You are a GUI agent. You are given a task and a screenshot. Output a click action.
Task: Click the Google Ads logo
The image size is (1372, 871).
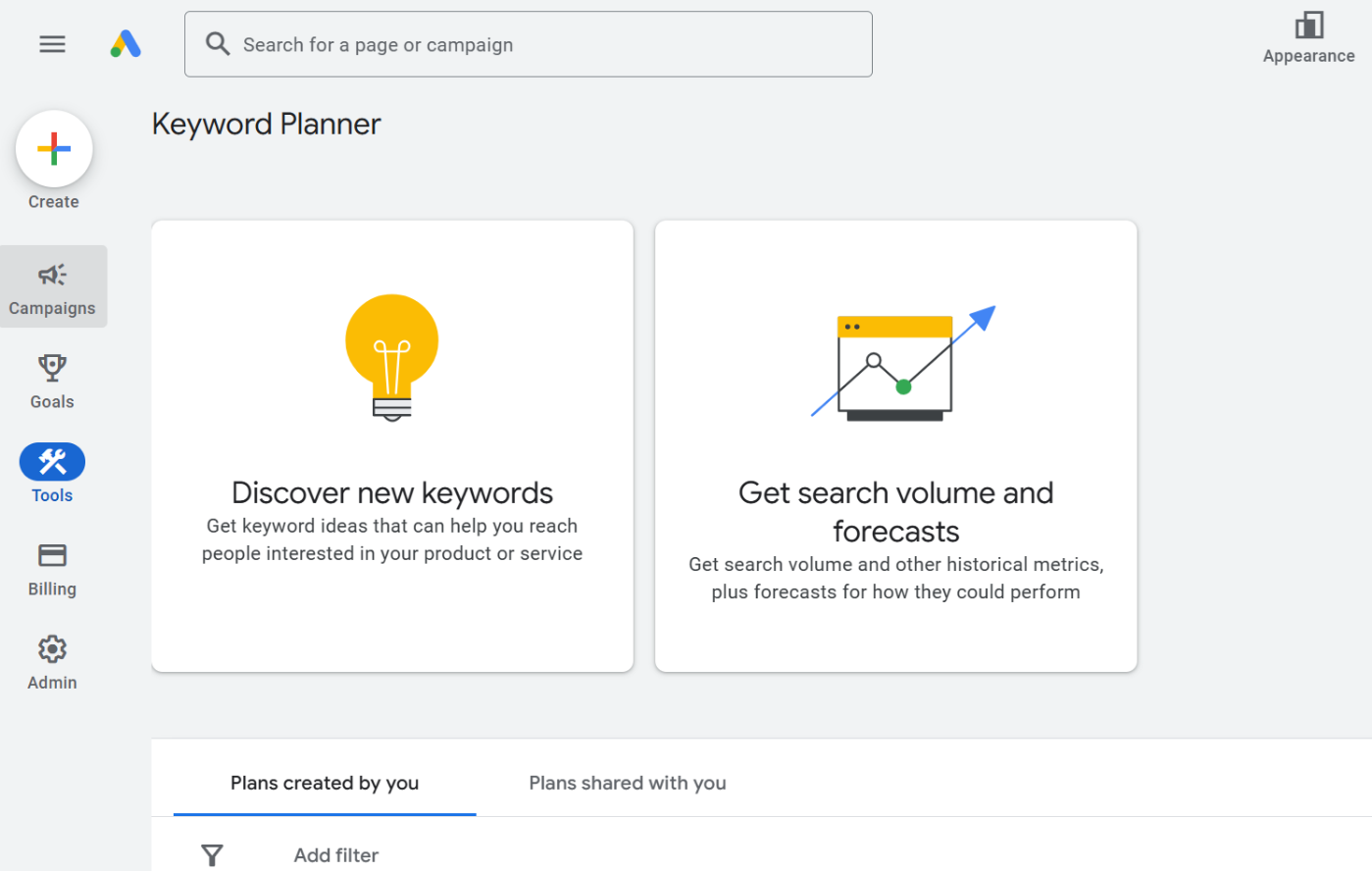point(126,44)
